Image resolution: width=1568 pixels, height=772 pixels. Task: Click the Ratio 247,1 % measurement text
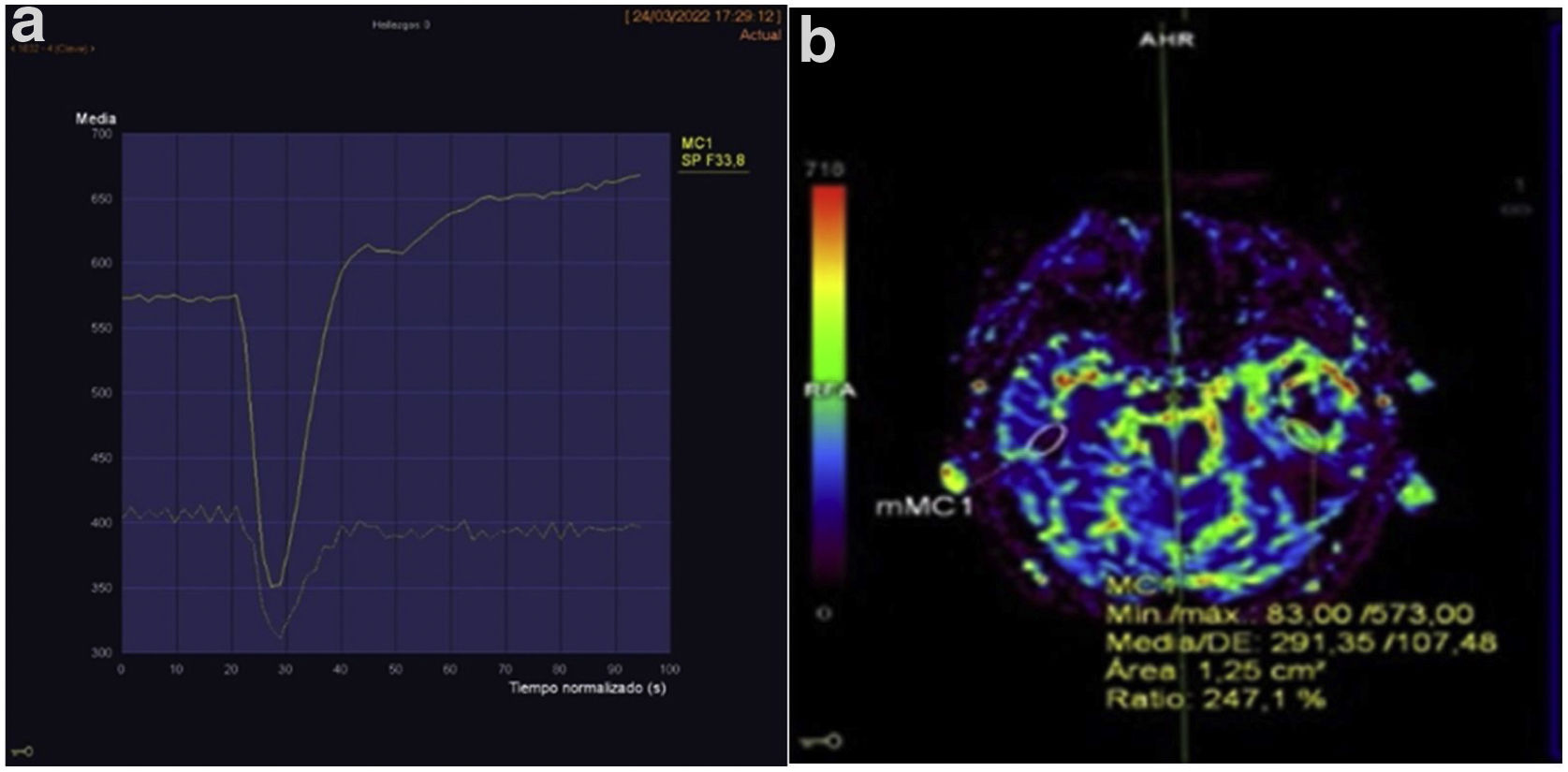(1215, 698)
